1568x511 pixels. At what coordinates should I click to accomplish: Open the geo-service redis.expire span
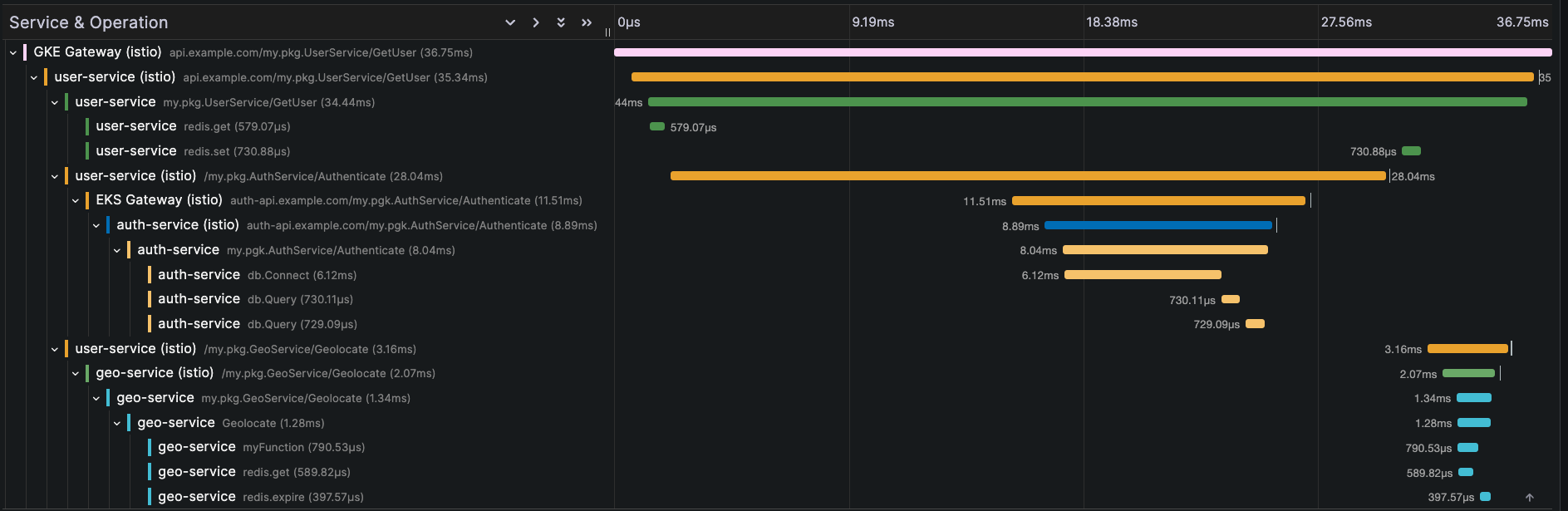tap(260, 497)
